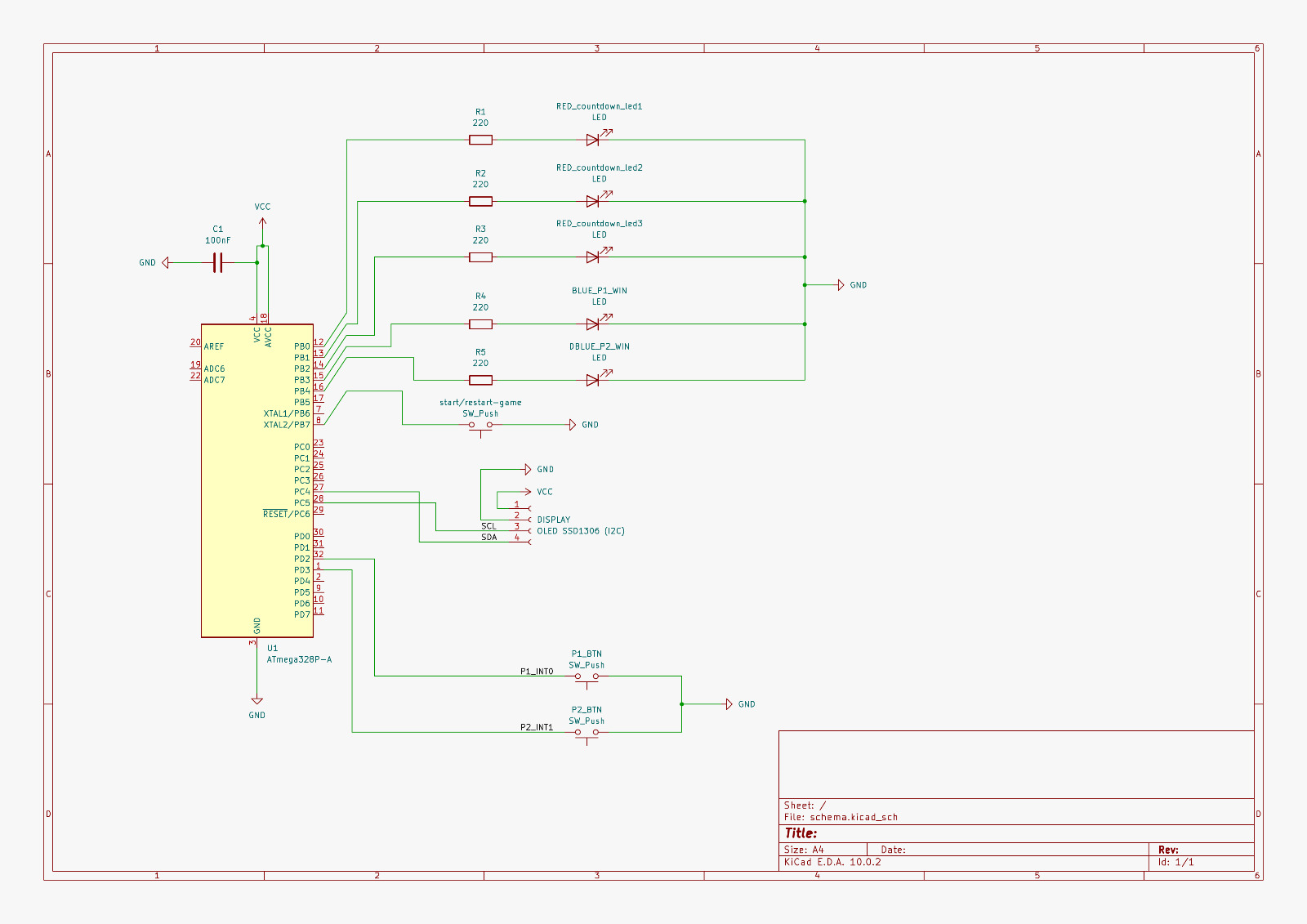Click the DBLUE_P2_WIN label
Viewport: 1307px width, 924px height.
(600, 346)
